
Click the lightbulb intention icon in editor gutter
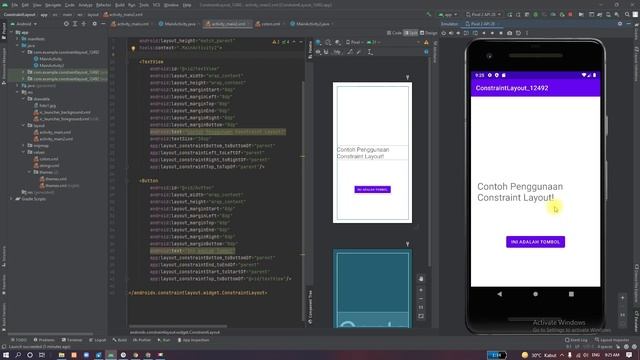[x=133, y=49]
